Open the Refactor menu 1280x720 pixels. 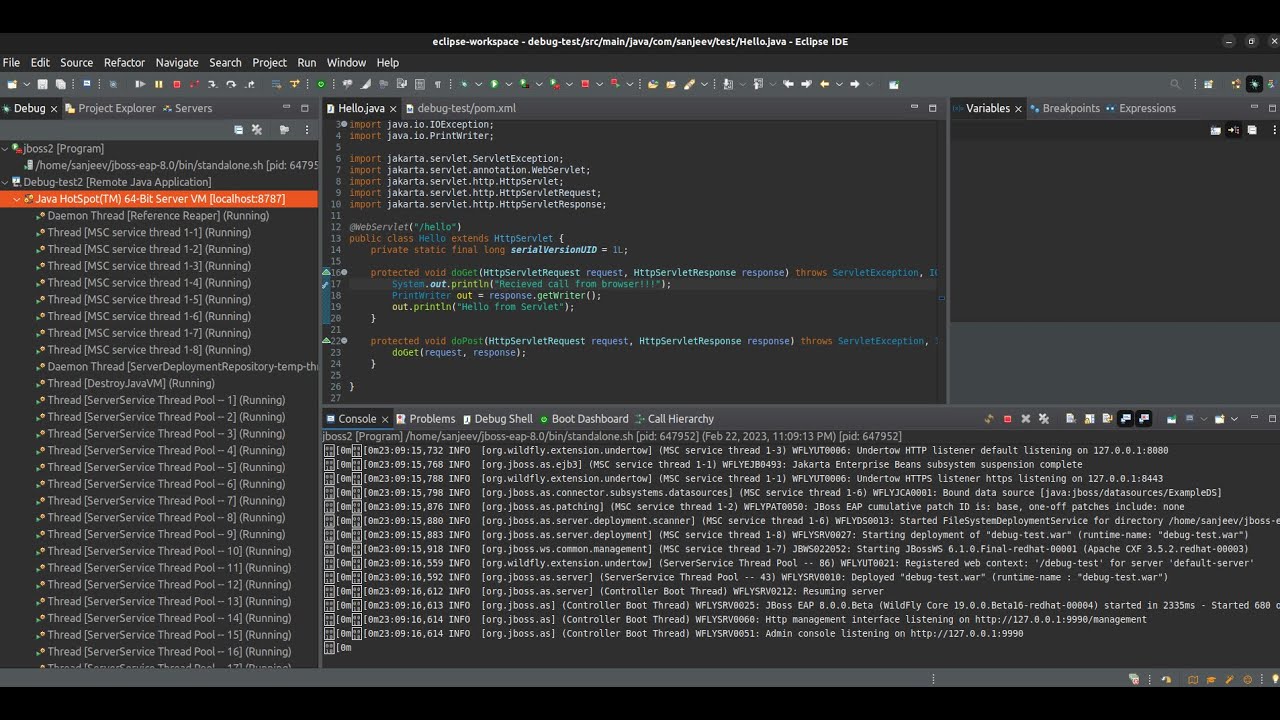pyautogui.click(x=124, y=62)
